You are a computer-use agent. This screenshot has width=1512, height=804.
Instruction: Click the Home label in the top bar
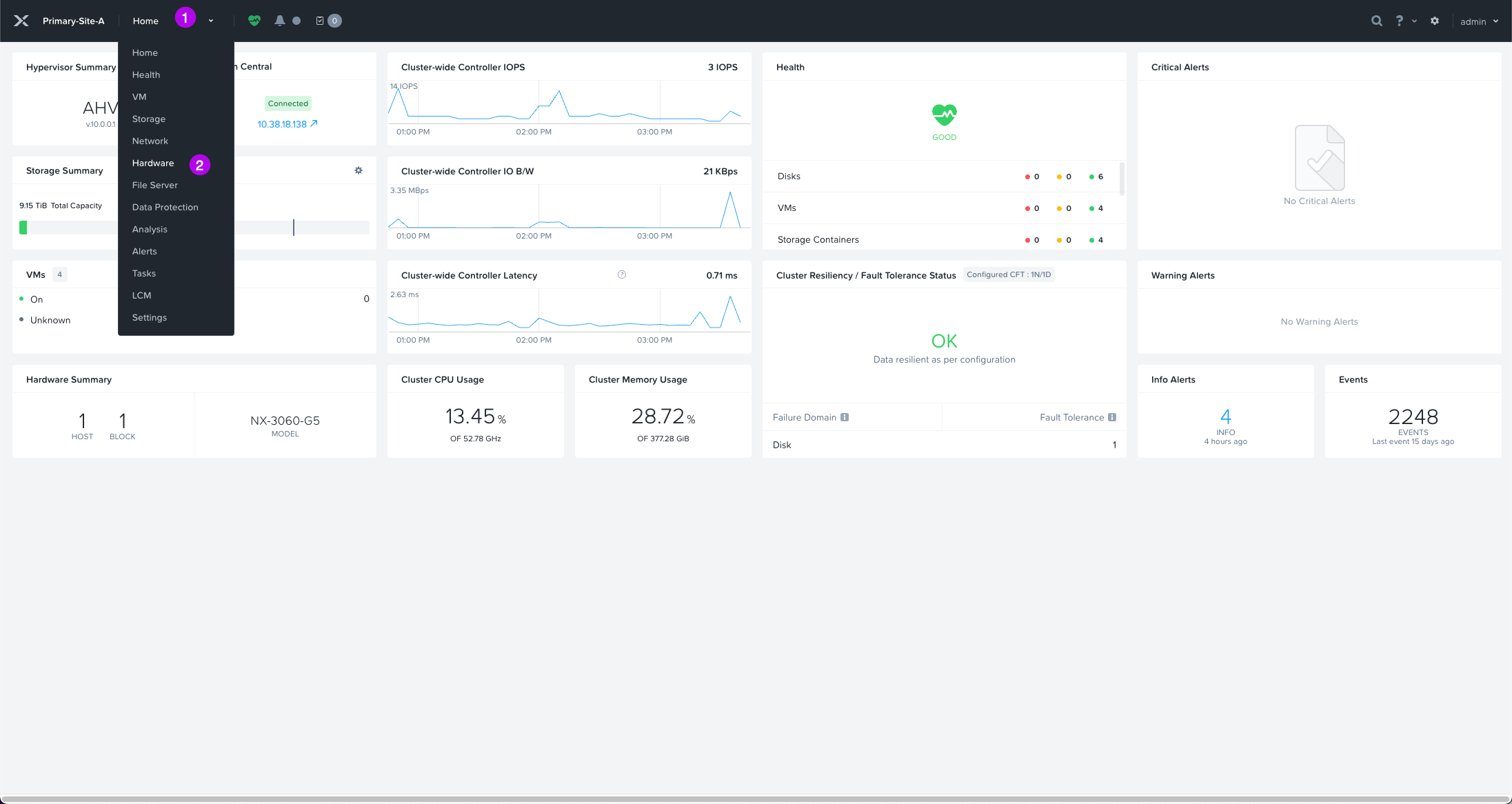pyautogui.click(x=145, y=21)
